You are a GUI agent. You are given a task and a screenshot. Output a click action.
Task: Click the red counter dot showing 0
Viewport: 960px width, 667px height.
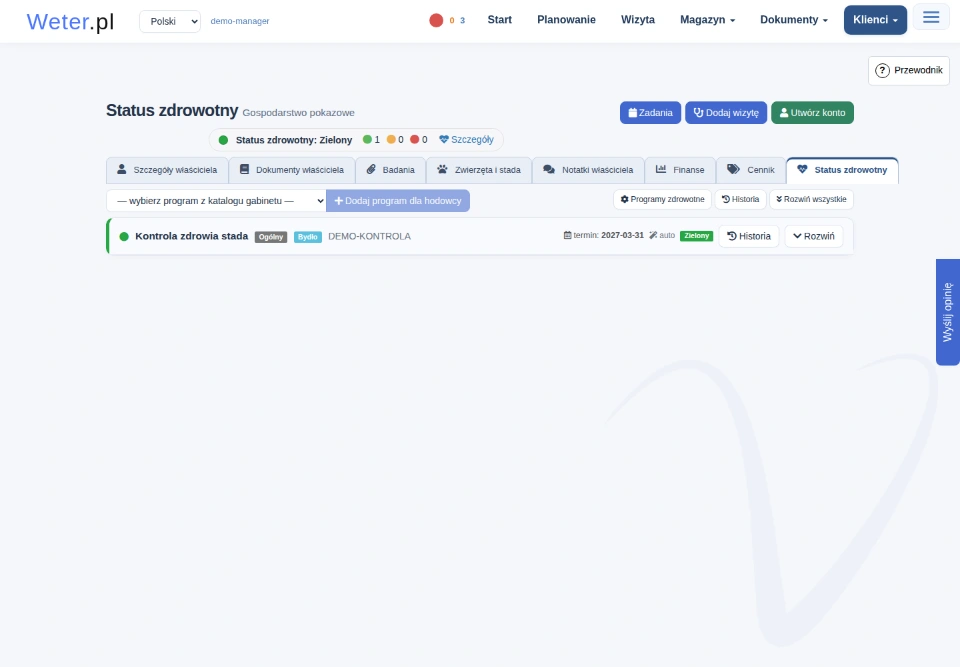point(414,140)
